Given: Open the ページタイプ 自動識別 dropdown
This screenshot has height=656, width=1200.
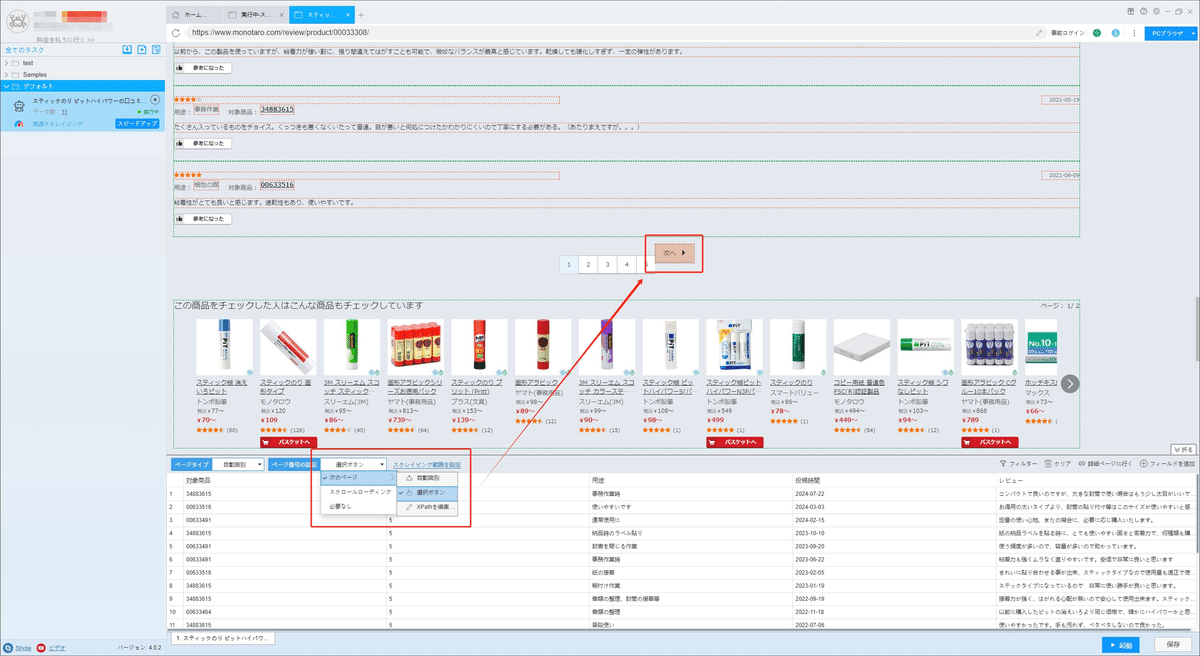Looking at the screenshot, I should [x=238, y=464].
